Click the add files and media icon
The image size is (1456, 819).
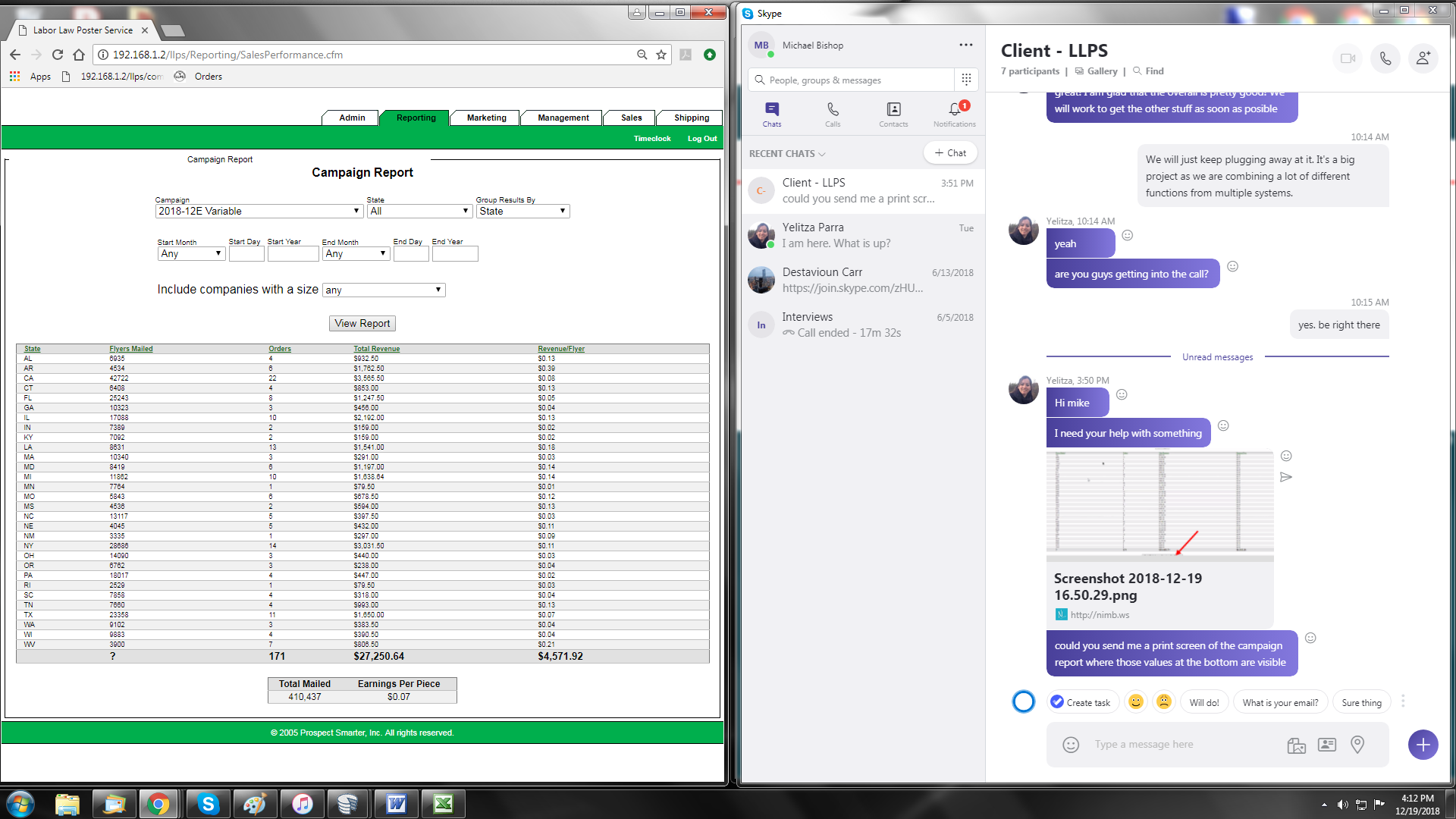1297,745
